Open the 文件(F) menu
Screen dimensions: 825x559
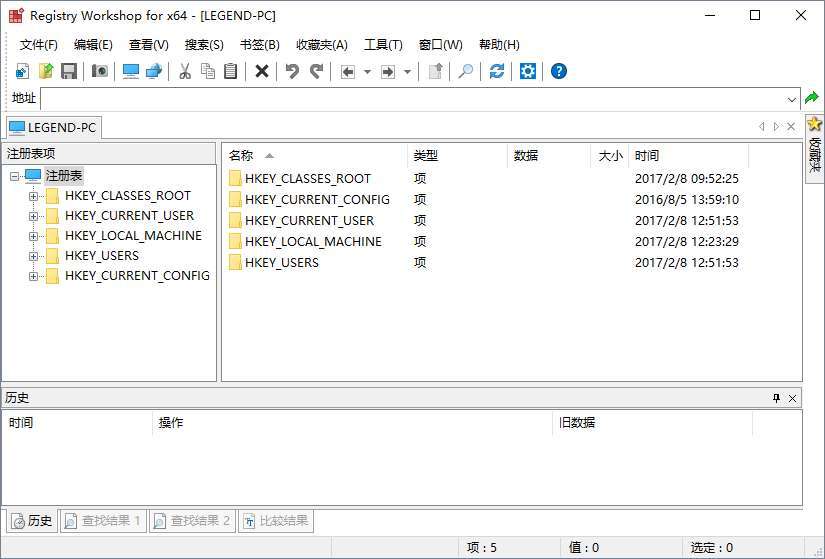(x=38, y=45)
